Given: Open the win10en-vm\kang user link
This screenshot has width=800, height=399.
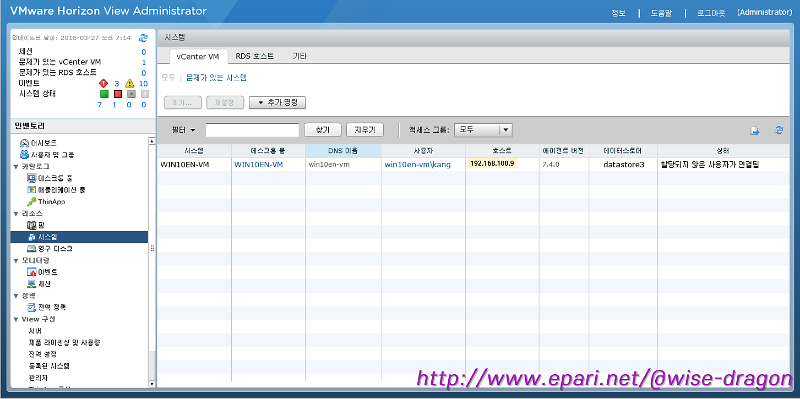Looking at the screenshot, I should (417, 164).
